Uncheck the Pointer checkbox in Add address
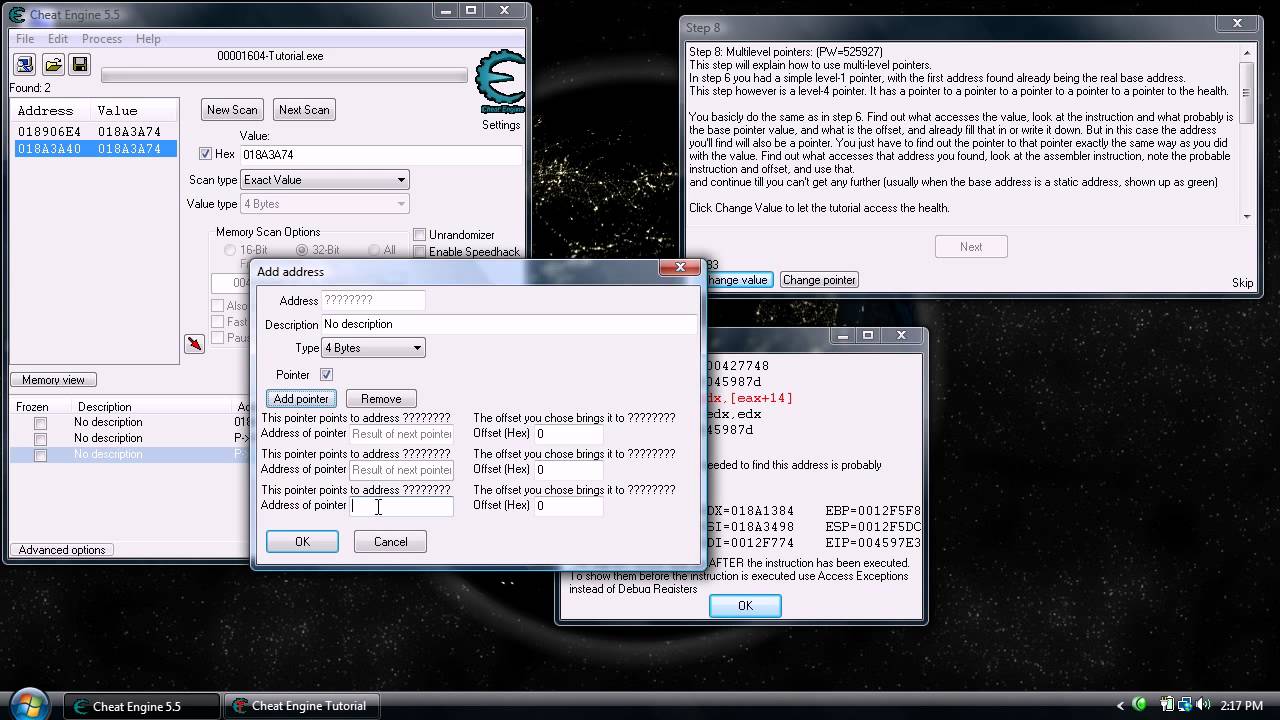Image resolution: width=1280 pixels, height=720 pixels. click(326, 374)
